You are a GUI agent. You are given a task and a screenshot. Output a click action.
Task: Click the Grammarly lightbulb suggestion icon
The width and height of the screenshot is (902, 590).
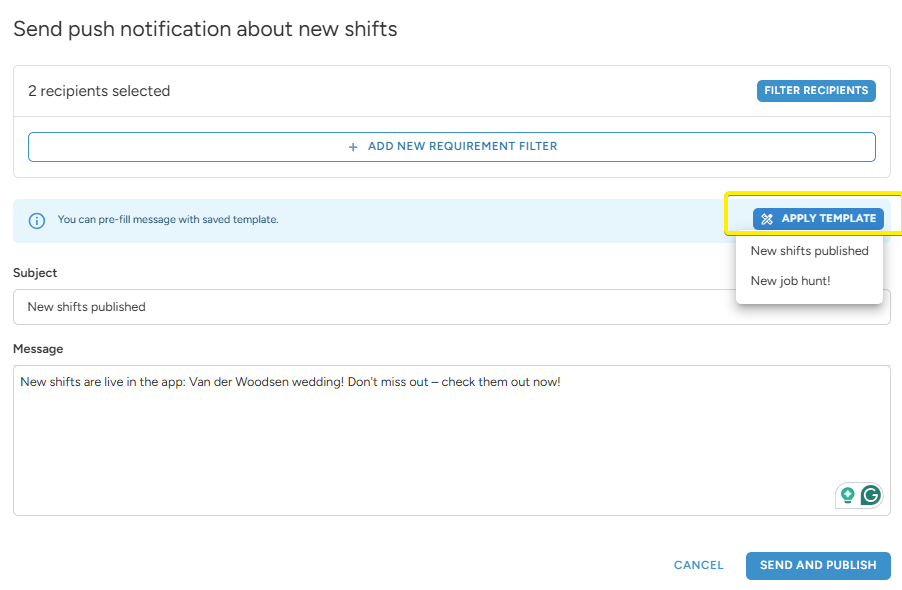pyautogui.click(x=848, y=495)
